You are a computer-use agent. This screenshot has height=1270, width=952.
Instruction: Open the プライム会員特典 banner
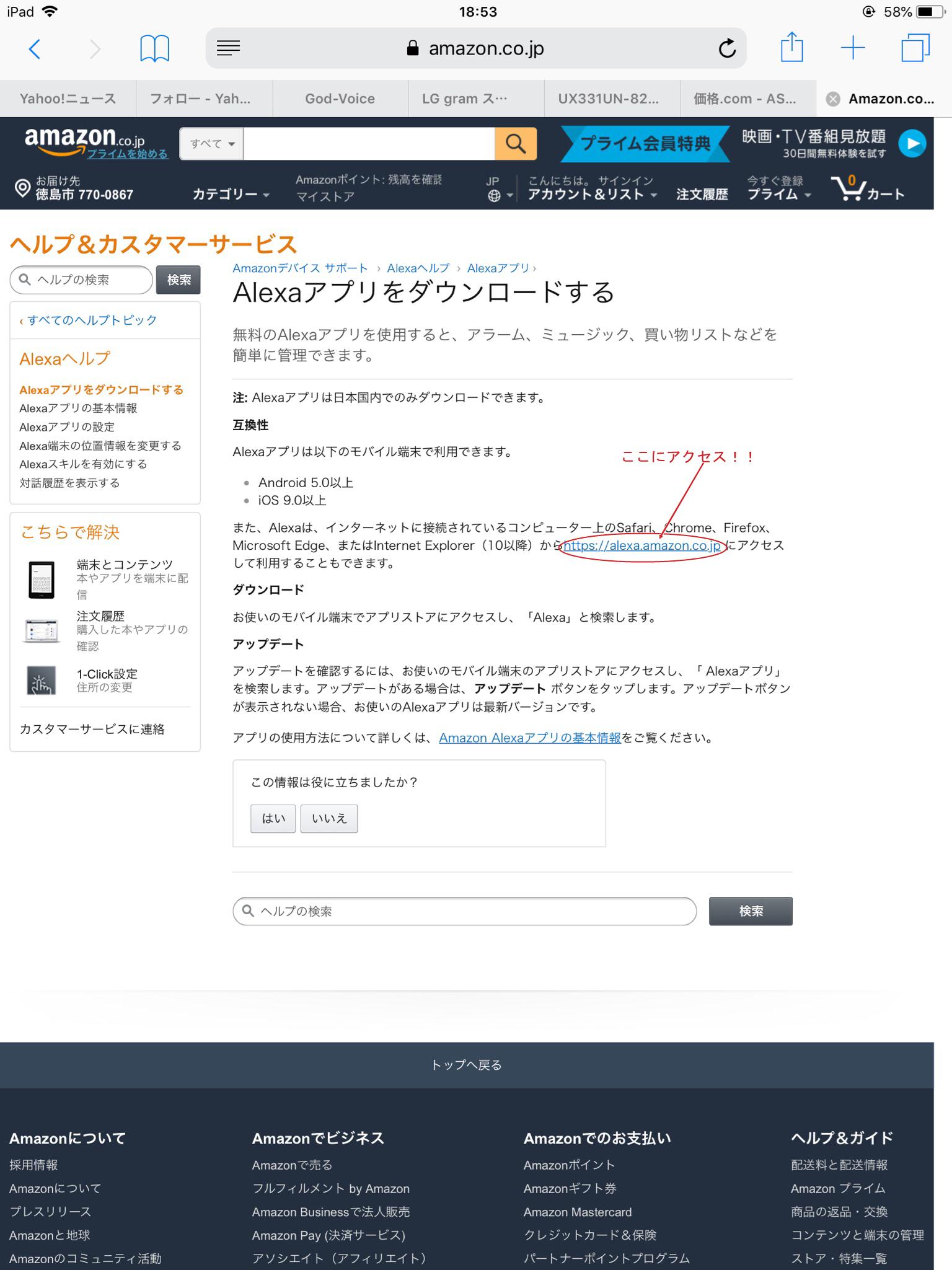coord(645,143)
